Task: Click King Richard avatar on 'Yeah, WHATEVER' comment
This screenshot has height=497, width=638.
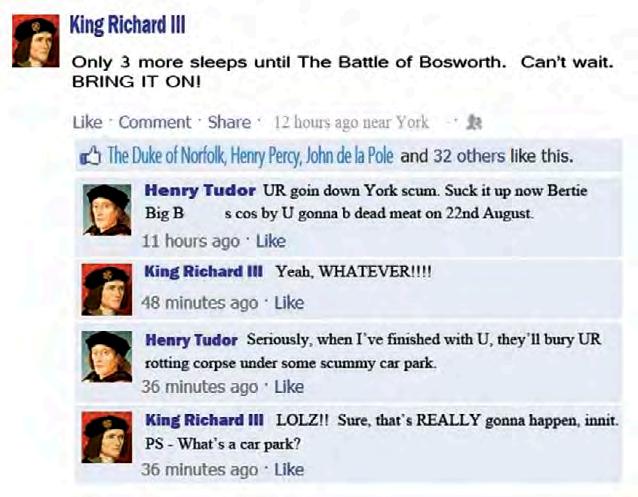Action: coord(107,290)
